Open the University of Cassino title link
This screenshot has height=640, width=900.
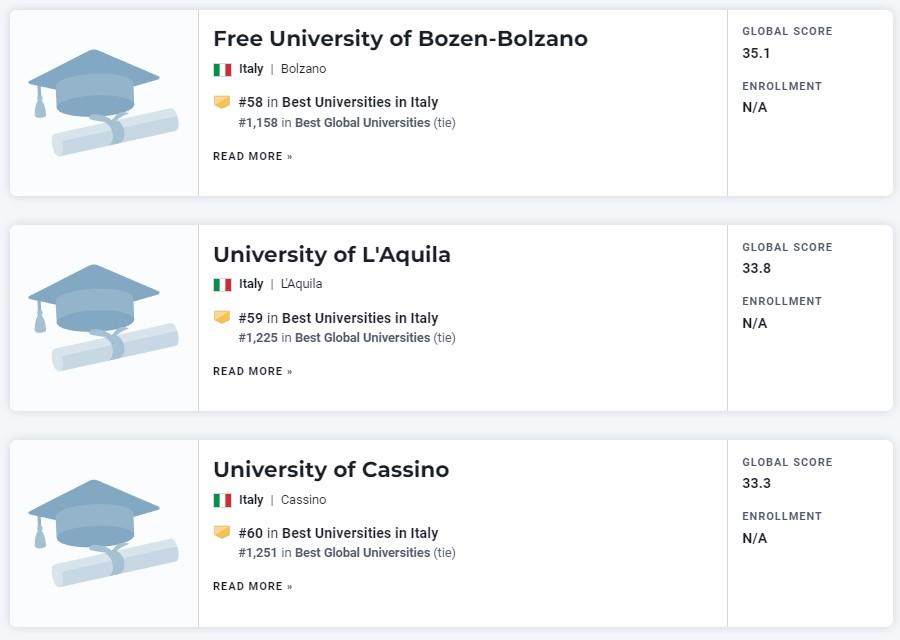(x=331, y=470)
